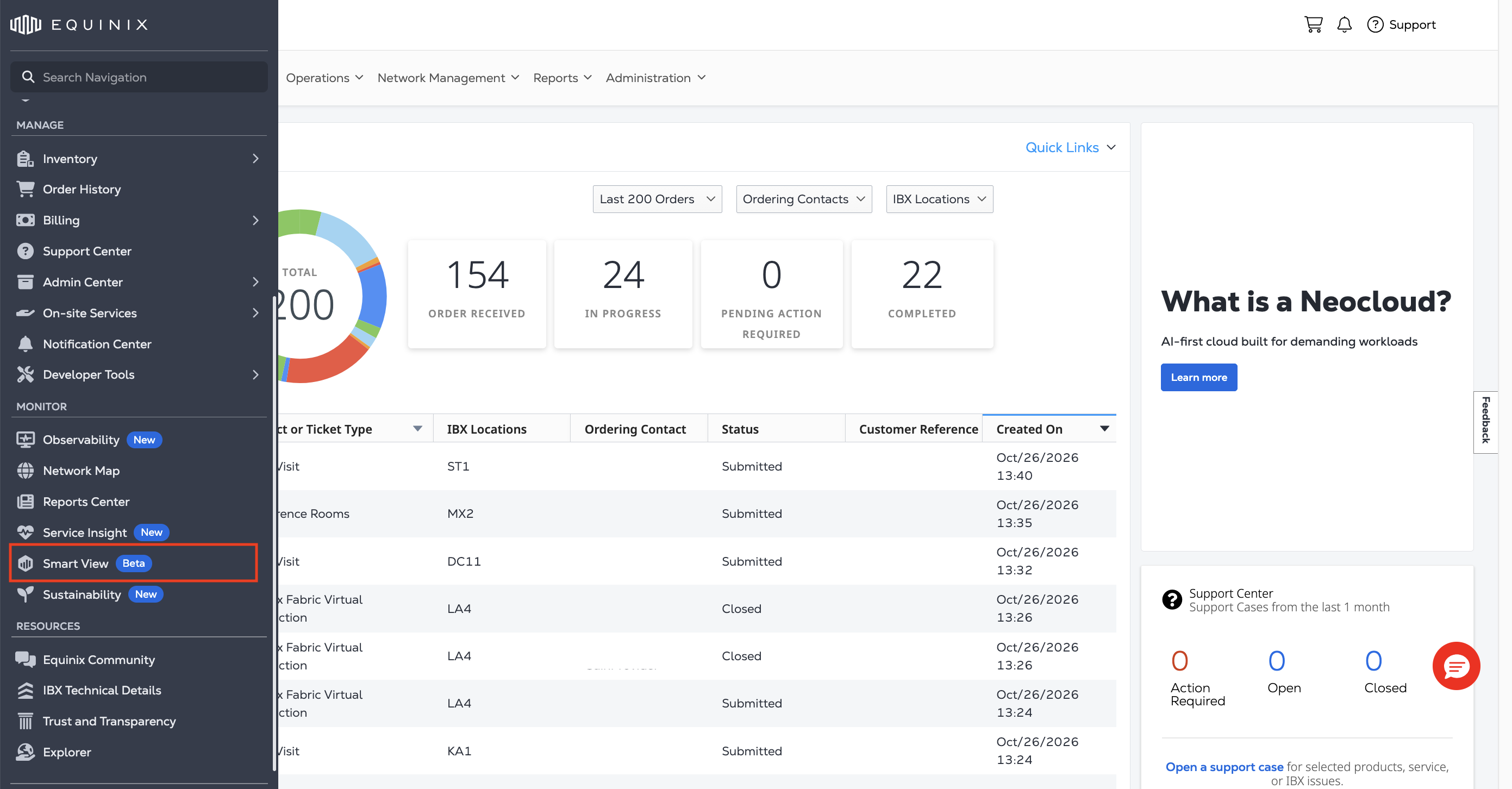Expand the Quick Links dropdown
Screen dimensions: 1512x789
point(1070,147)
